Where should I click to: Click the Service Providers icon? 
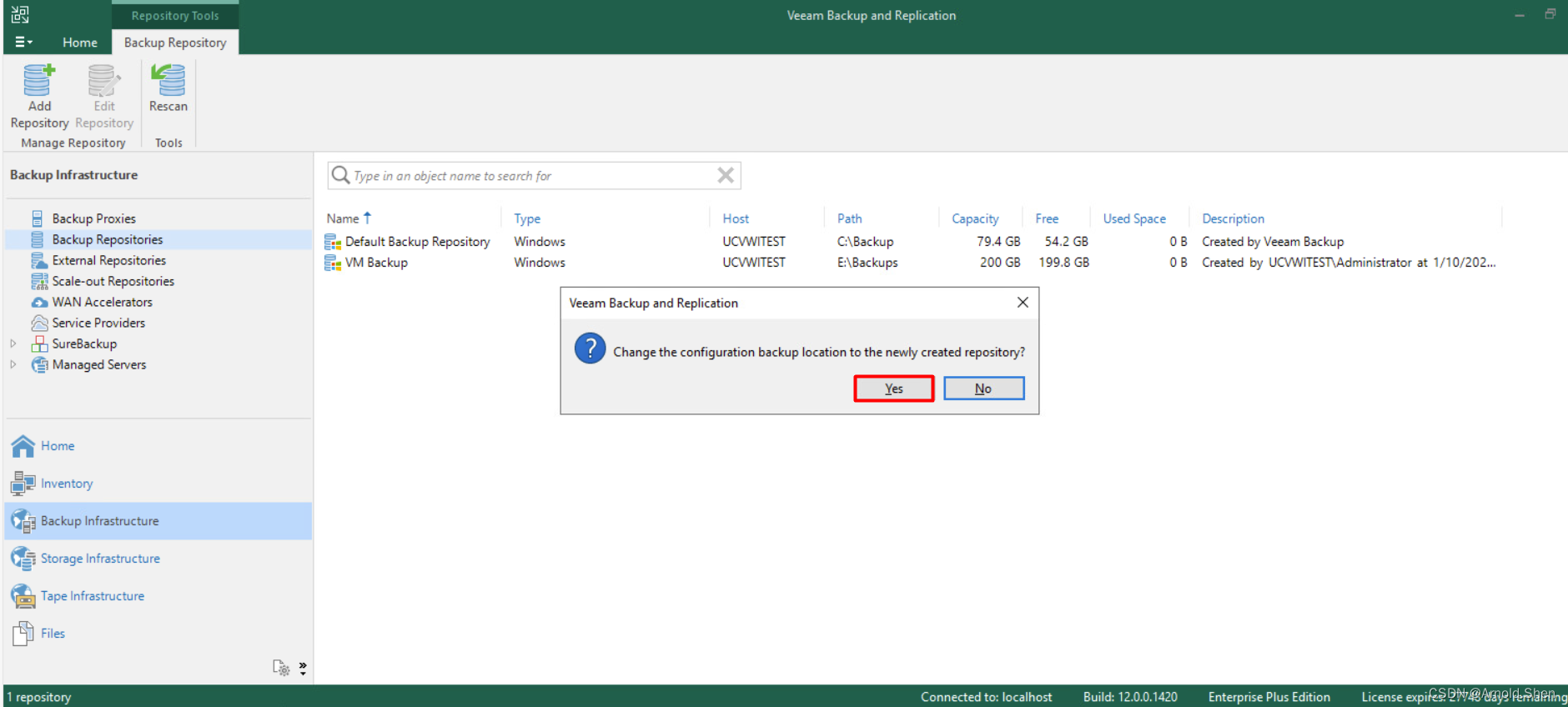(39, 323)
